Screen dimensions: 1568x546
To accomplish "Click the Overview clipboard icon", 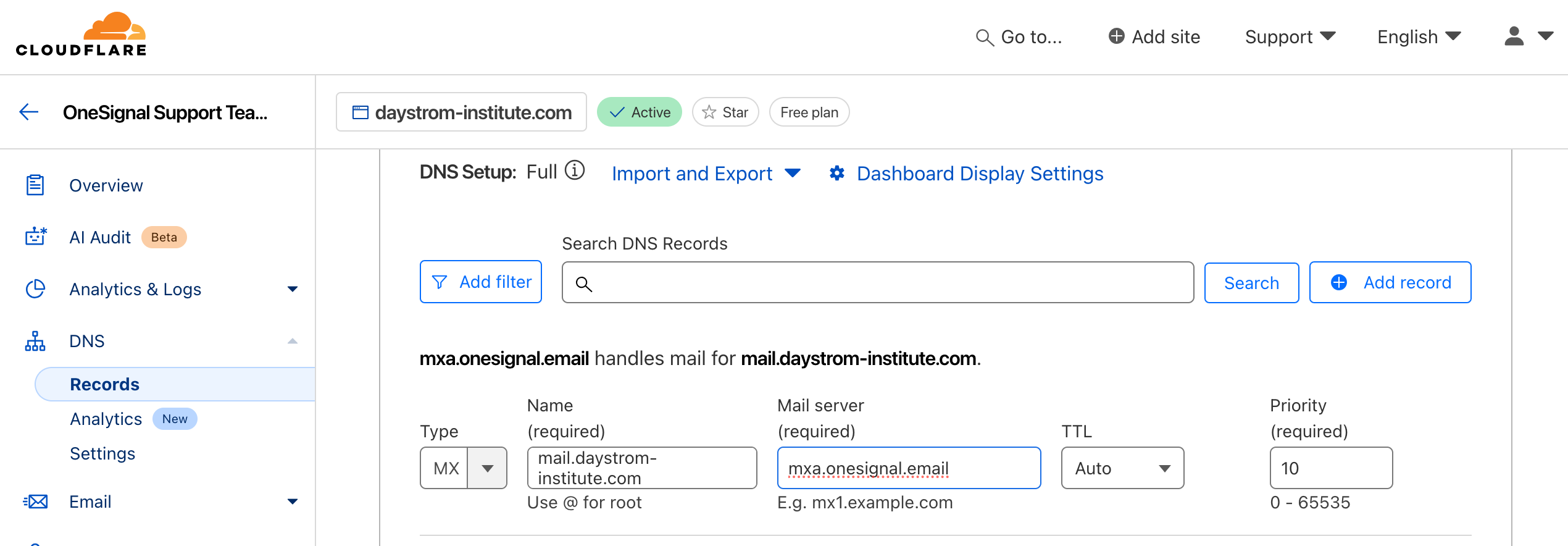I will pos(35,185).
